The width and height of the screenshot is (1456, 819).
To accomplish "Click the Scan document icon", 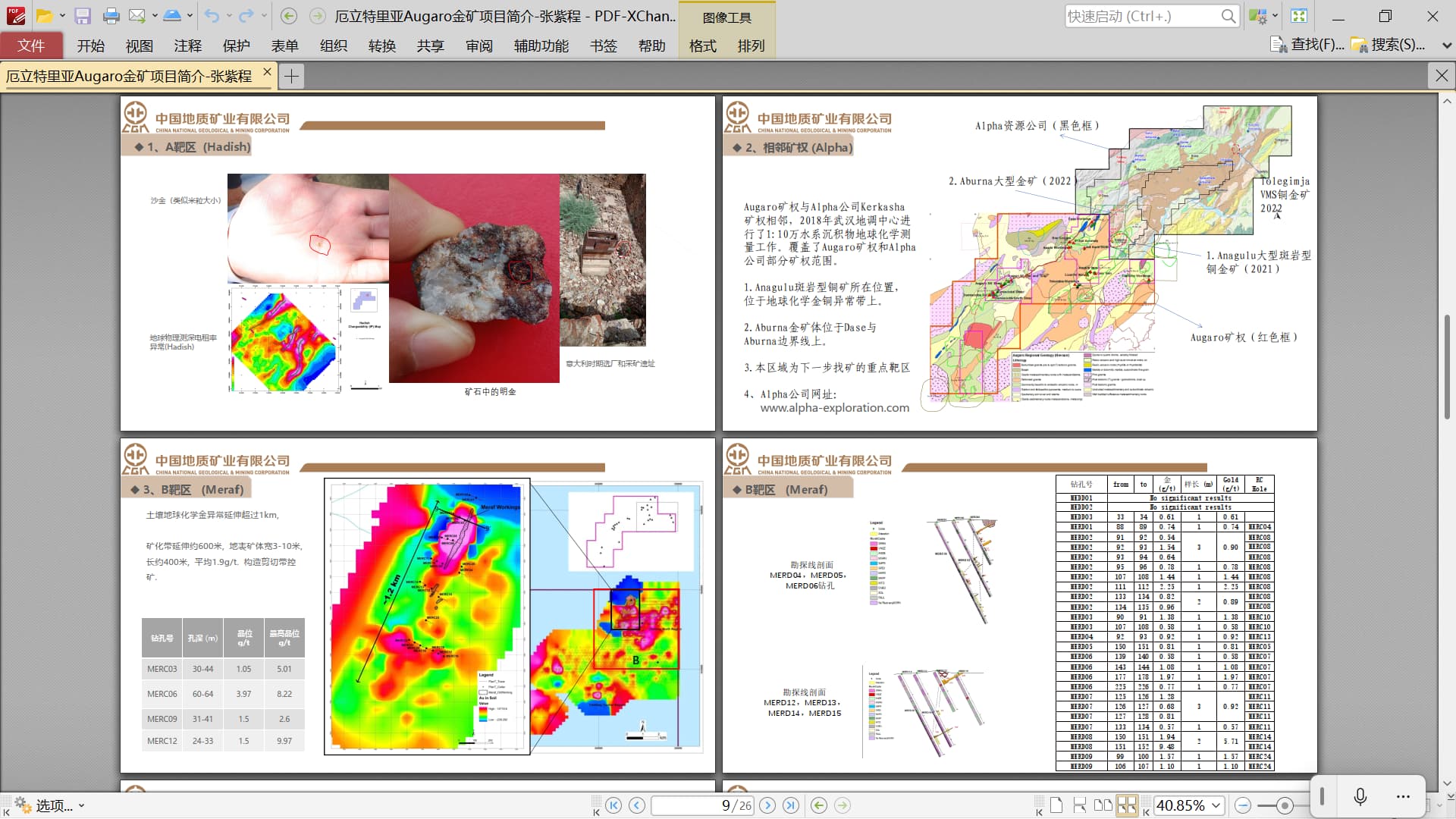I will 171,16.
